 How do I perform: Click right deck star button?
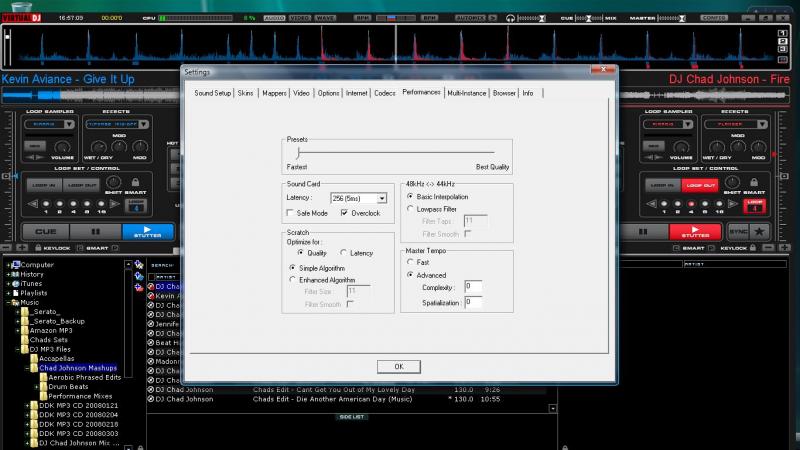pyautogui.click(x=759, y=232)
